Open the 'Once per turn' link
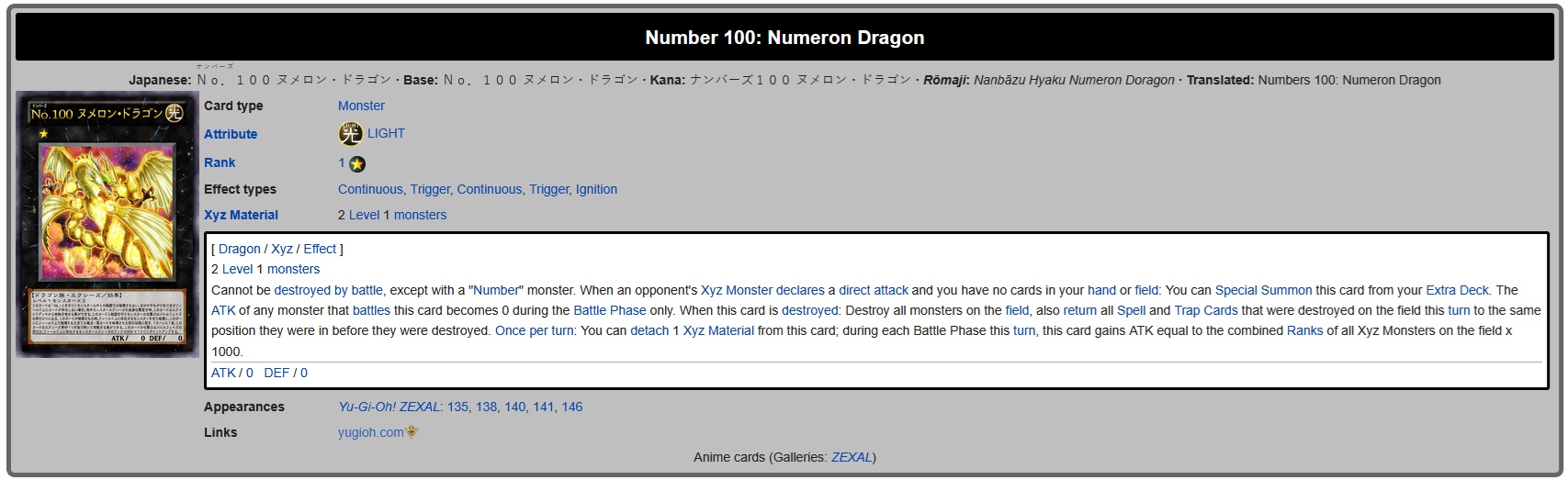The image size is (1568, 480). (535, 330)
